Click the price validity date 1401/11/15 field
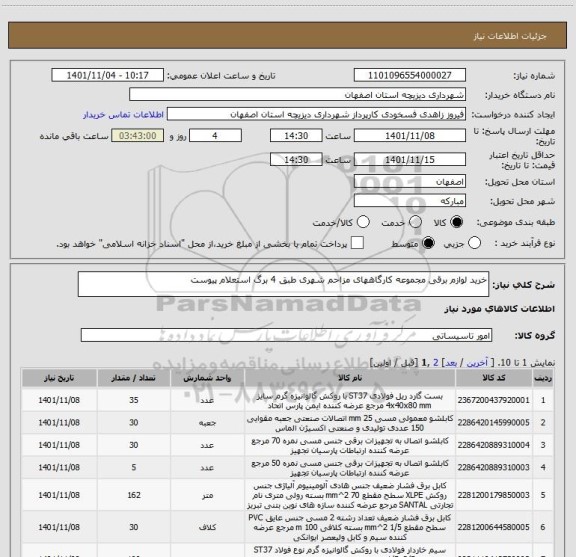Image resolution: width=576 pixels, height=557 pixels. tap(410, 159)
